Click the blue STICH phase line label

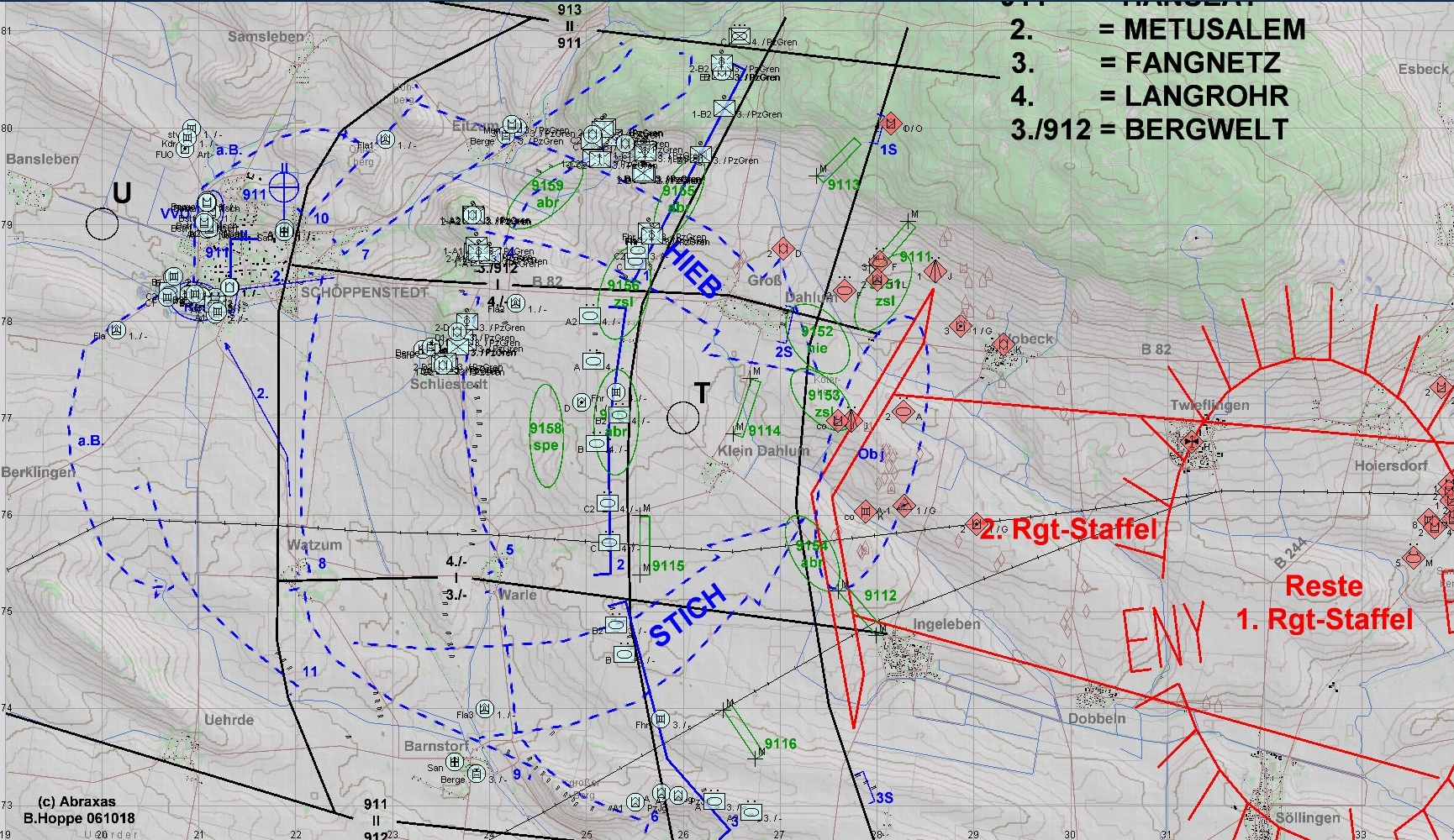687,617
